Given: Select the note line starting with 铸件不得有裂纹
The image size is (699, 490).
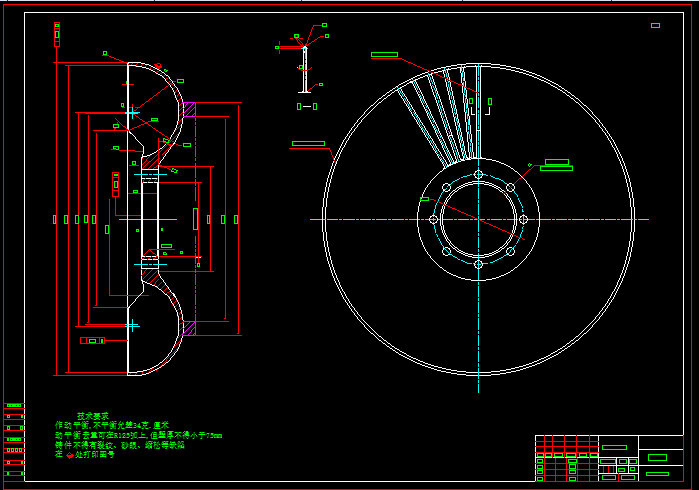Looking at the screenshot, I should (119, 445).
